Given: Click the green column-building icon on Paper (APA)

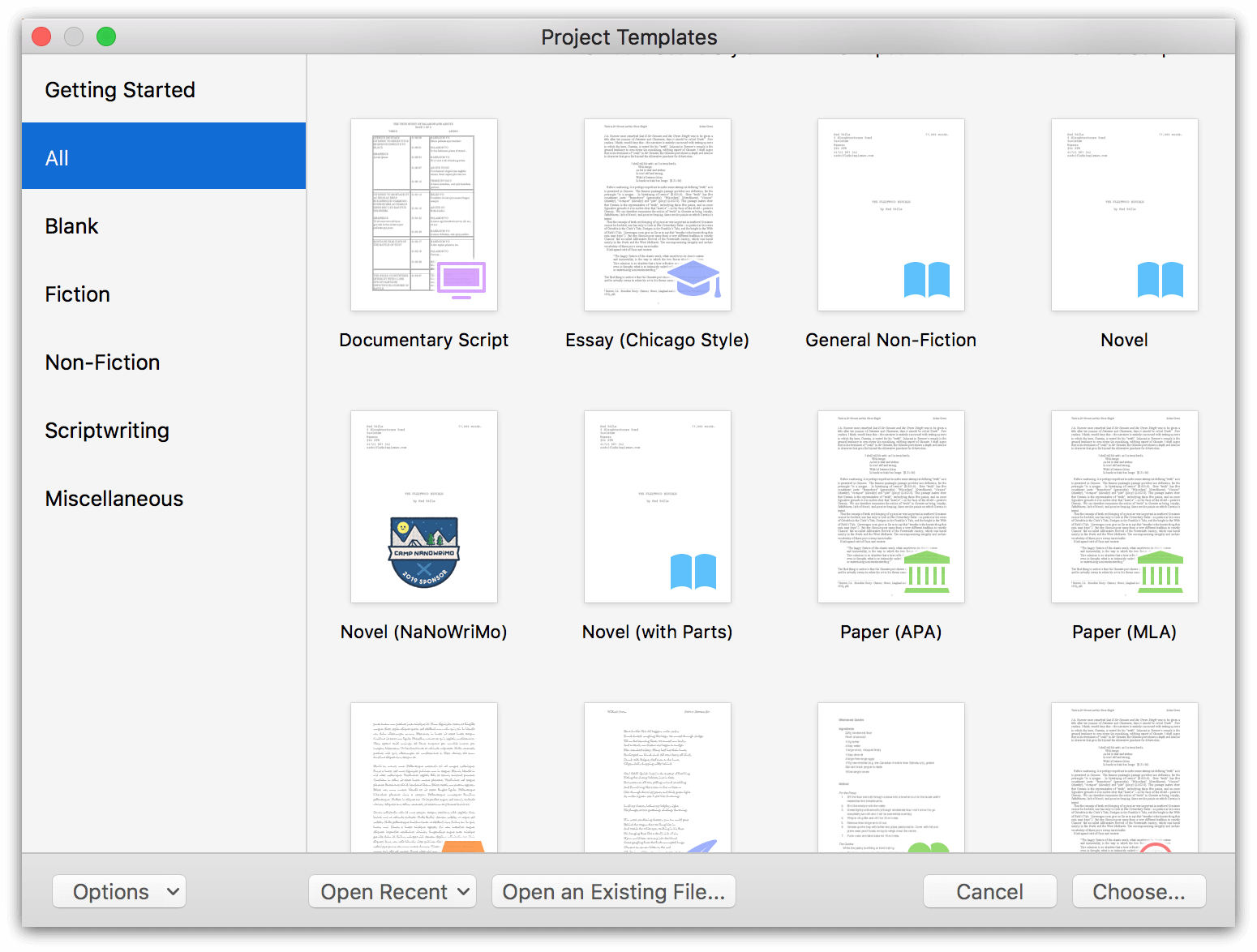Looking at the screenshot, I should point(926,572).
